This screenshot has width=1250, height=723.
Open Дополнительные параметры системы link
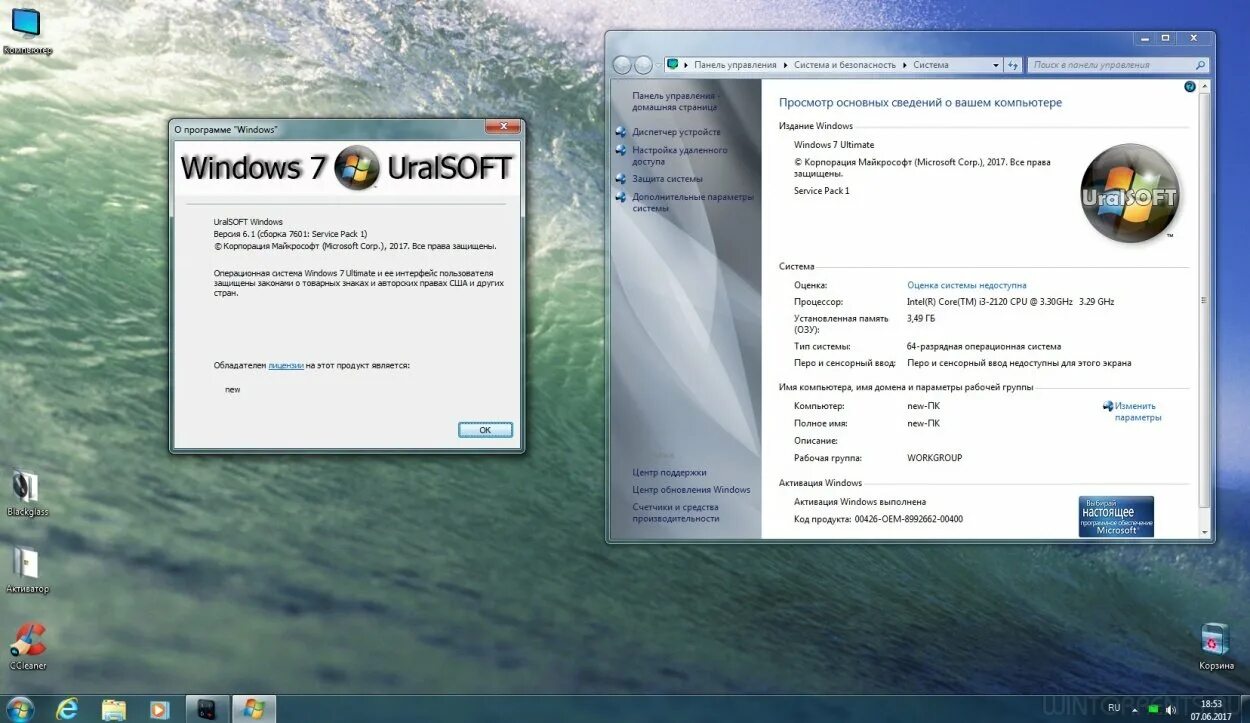692,202
